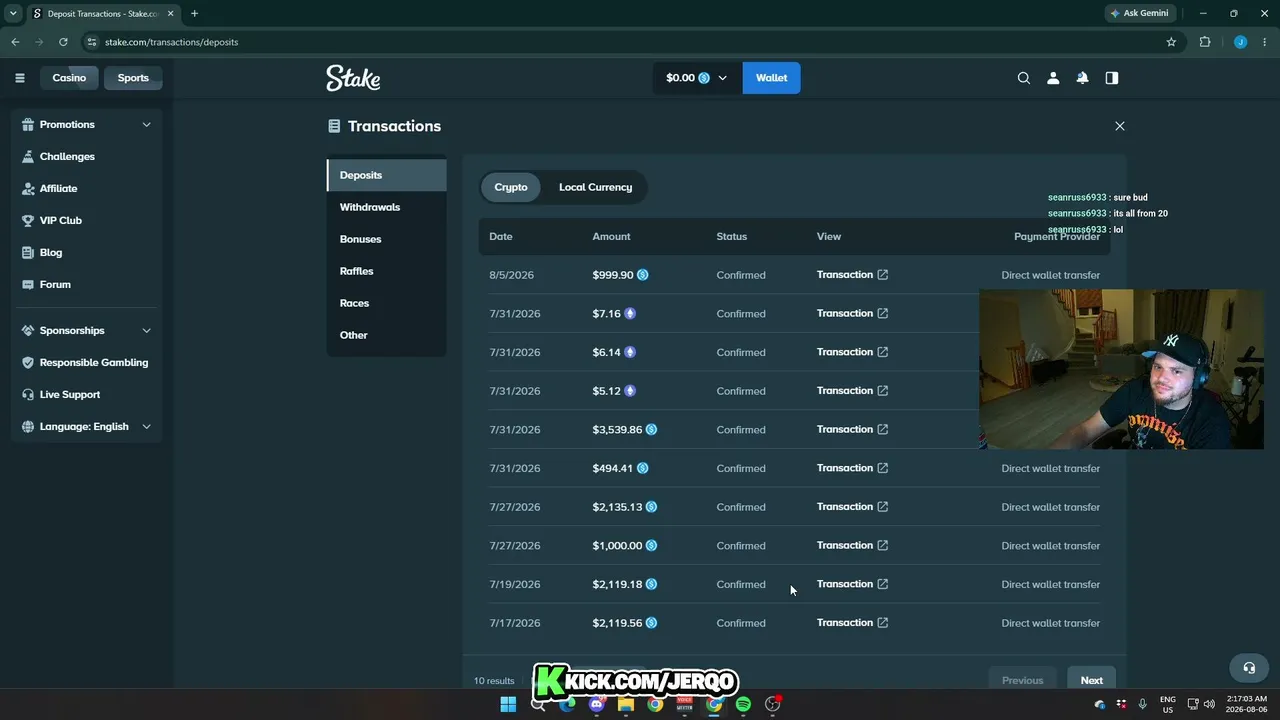
Task: Open Discord from the taskbar
Action: [x=597, y=704]
